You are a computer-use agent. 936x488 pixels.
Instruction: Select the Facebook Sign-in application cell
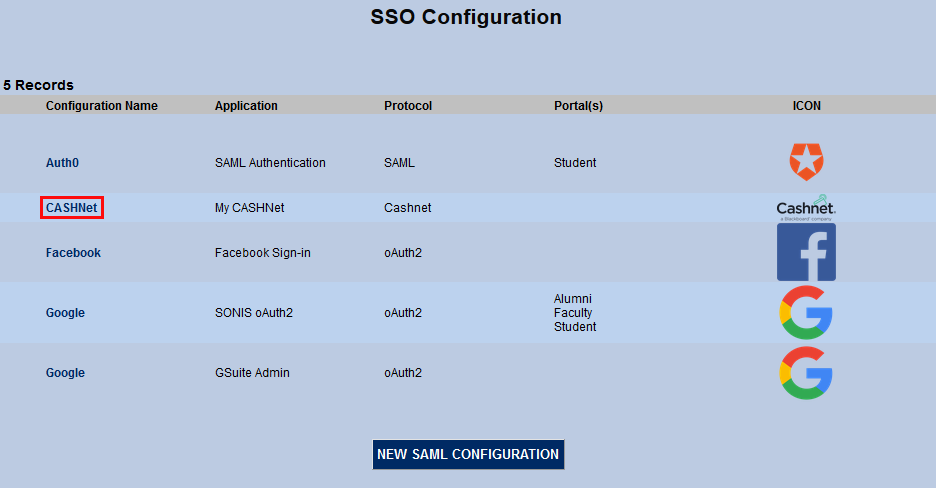pyautogui.click(x=262, y=253)
